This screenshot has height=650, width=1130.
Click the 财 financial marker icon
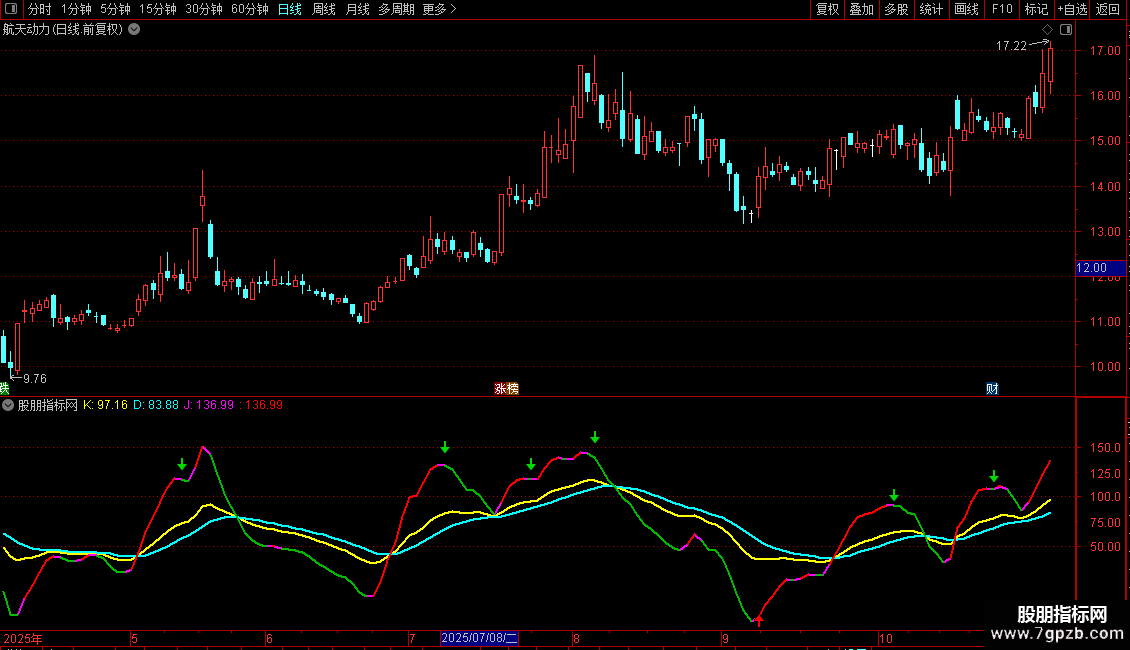click(x=992, y=388)
